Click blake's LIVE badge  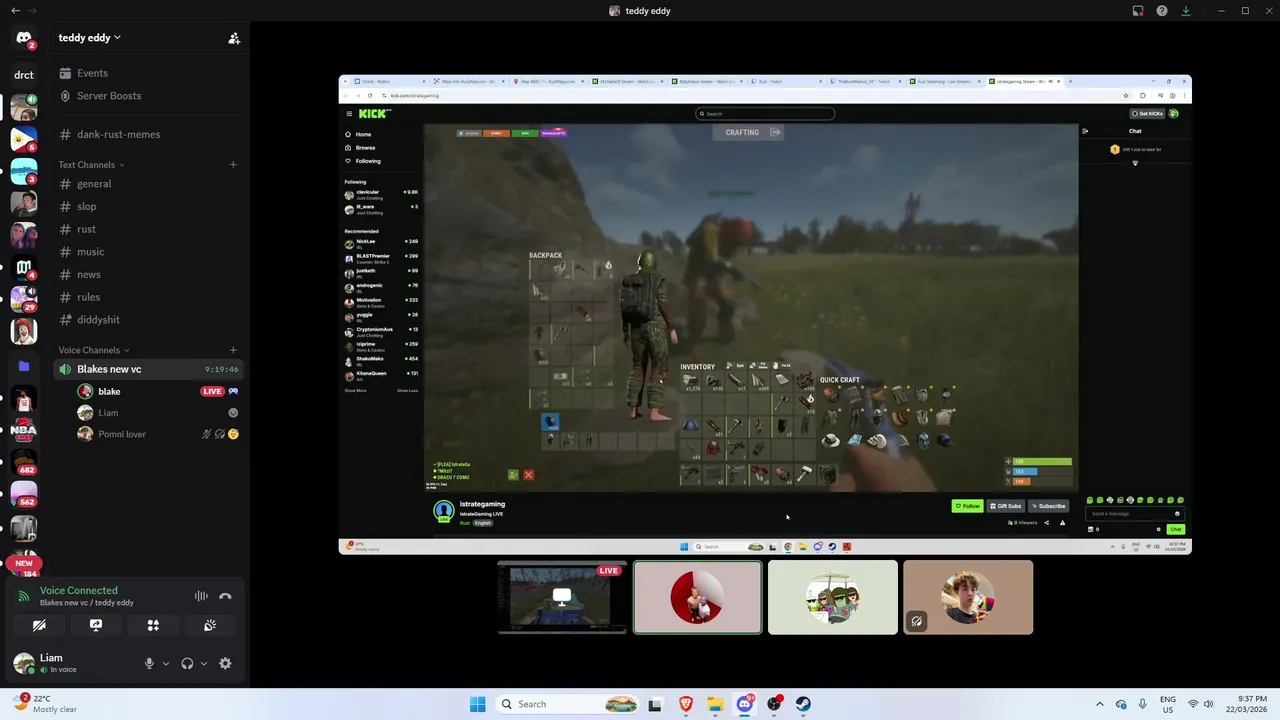(x=212, y=391)
